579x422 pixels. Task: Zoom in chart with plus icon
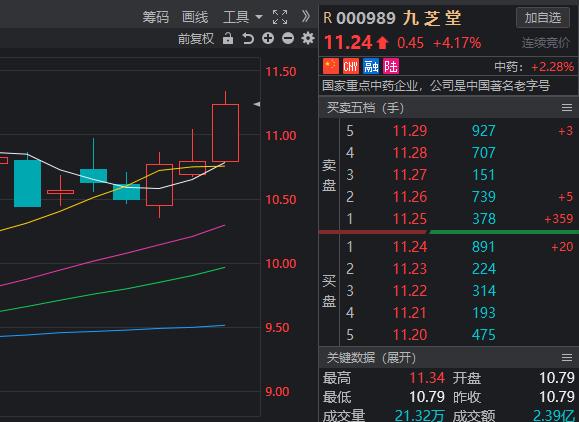[268, 38]
